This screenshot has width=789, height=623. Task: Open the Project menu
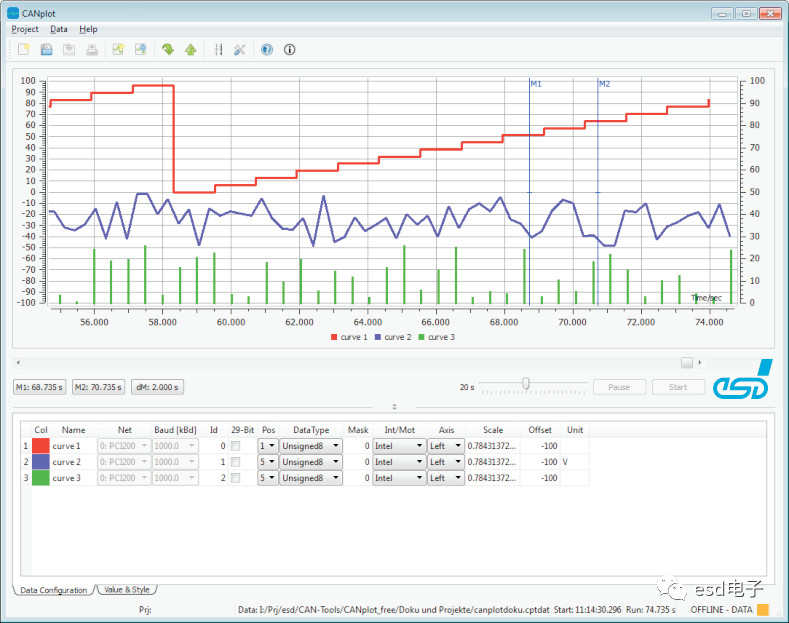tap(25, 29)
